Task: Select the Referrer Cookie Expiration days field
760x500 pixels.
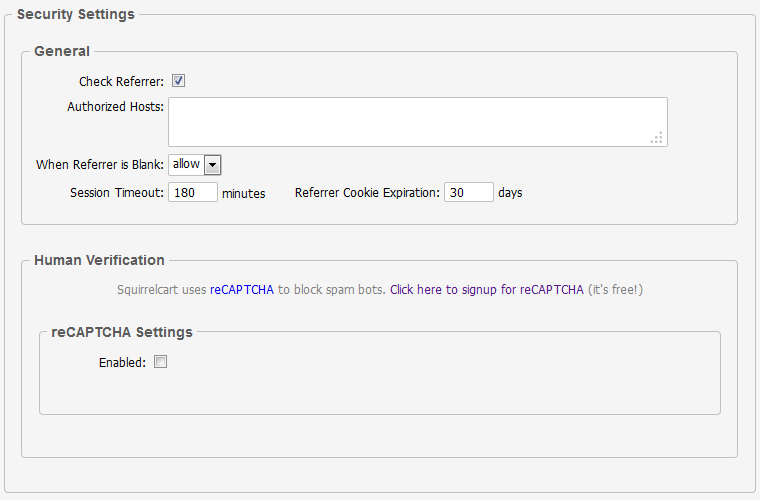Action: [x=468, y=192]
